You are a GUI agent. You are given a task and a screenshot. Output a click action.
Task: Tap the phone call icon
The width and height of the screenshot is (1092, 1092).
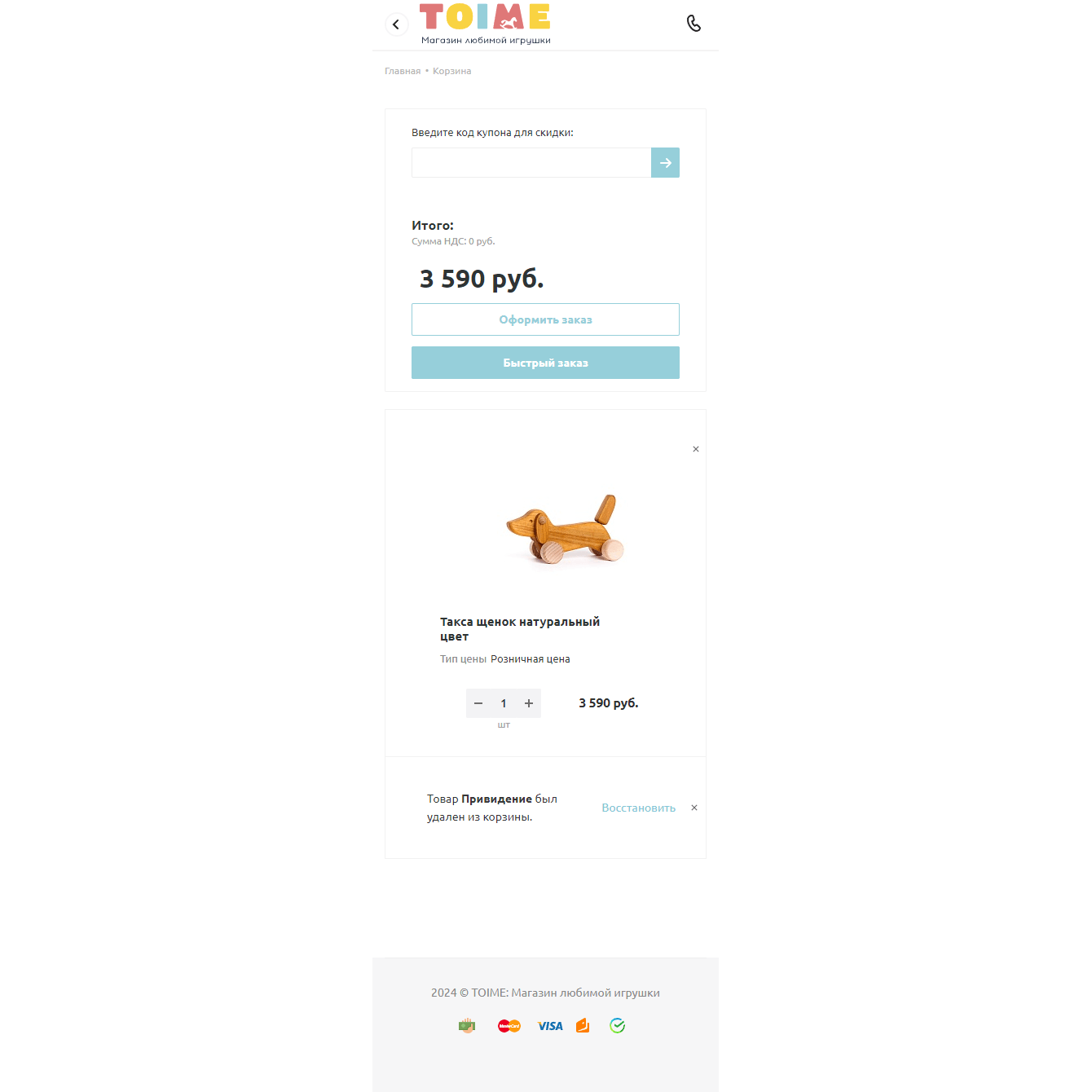(694, 24)
